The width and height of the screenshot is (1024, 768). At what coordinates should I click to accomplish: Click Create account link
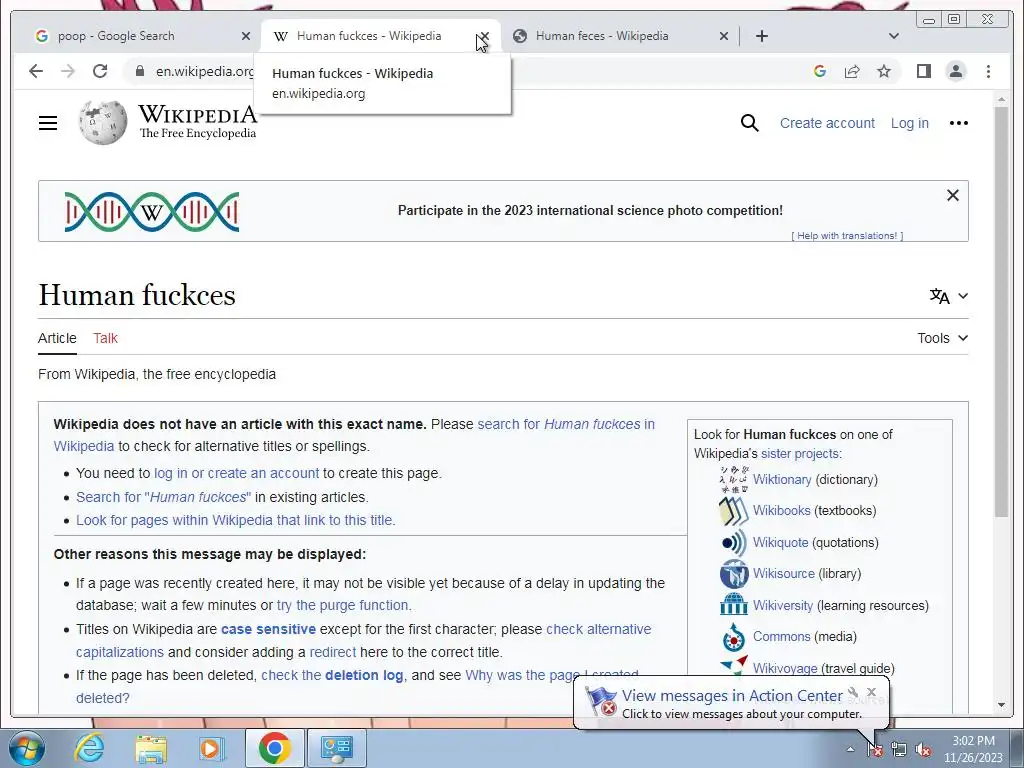point(827,123)
